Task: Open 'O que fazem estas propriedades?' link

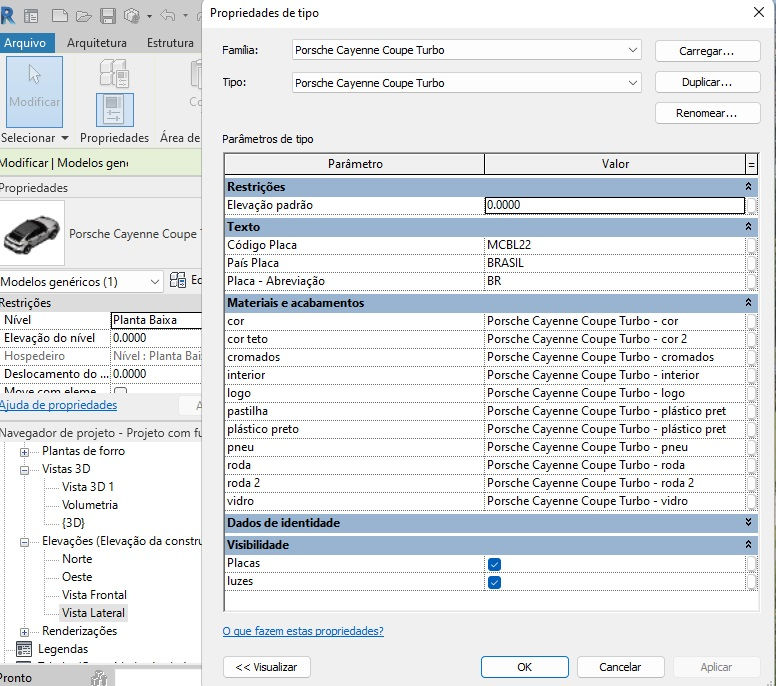Action: click(x=303, y=631)
